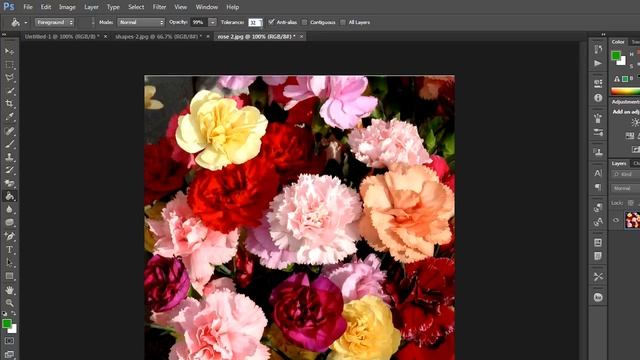The height and width of the screenshot is (360, 640).
Task: Select the Paint Bucket tool in toolbox
Action: click(9, 196)
